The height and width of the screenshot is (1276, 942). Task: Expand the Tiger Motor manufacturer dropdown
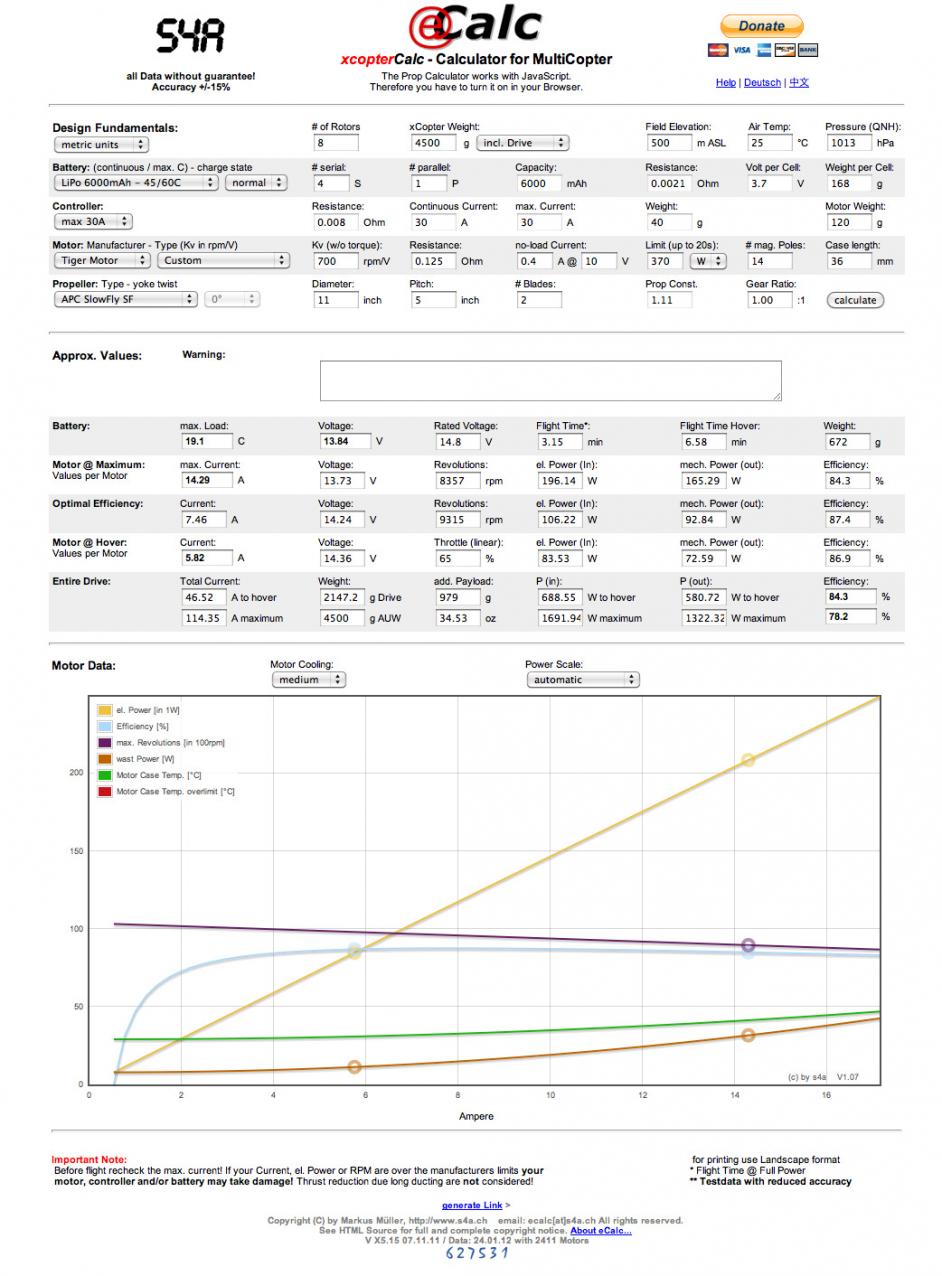click(x=101, y=261)
